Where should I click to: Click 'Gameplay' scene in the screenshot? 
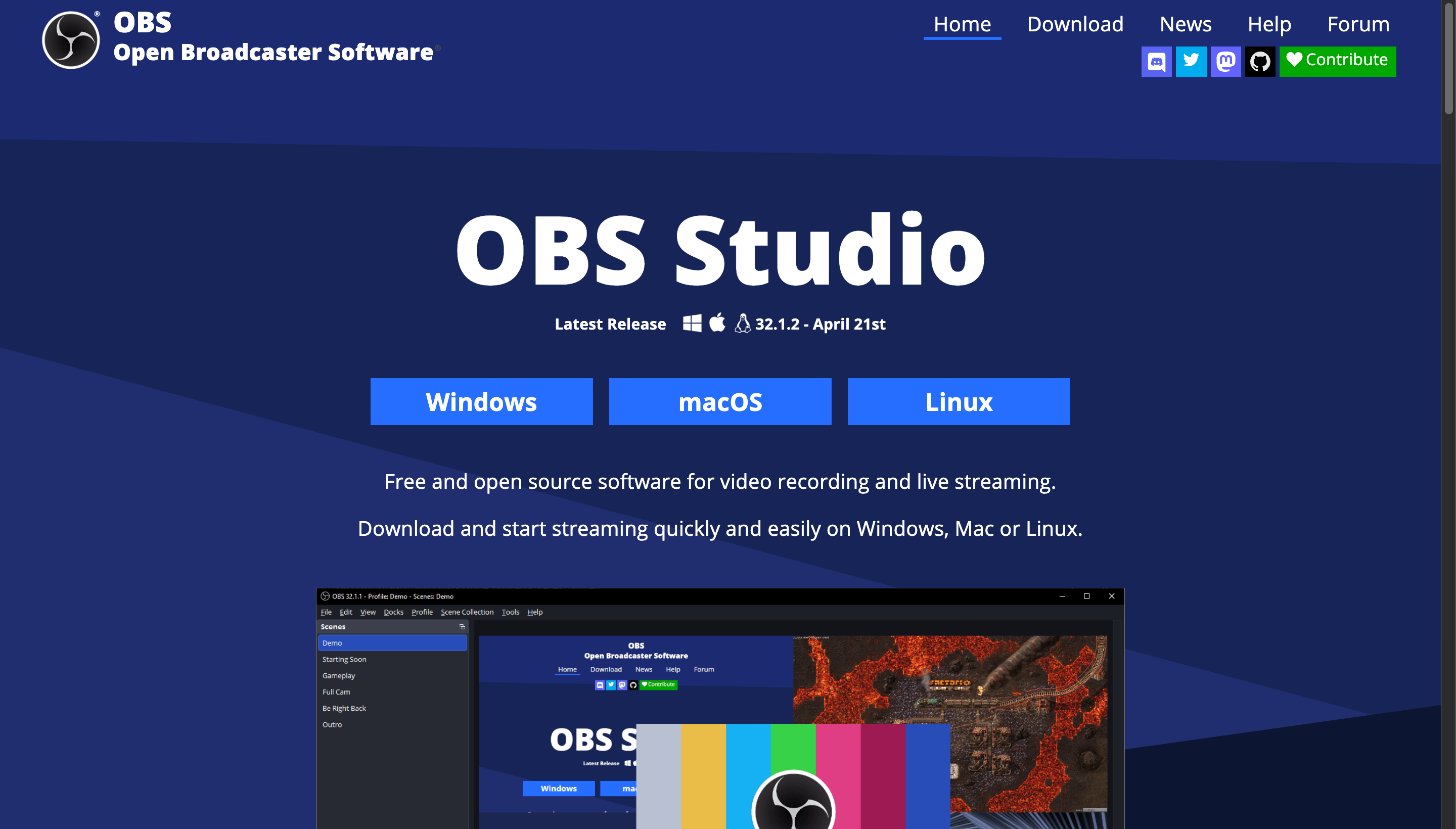(339, 676)
